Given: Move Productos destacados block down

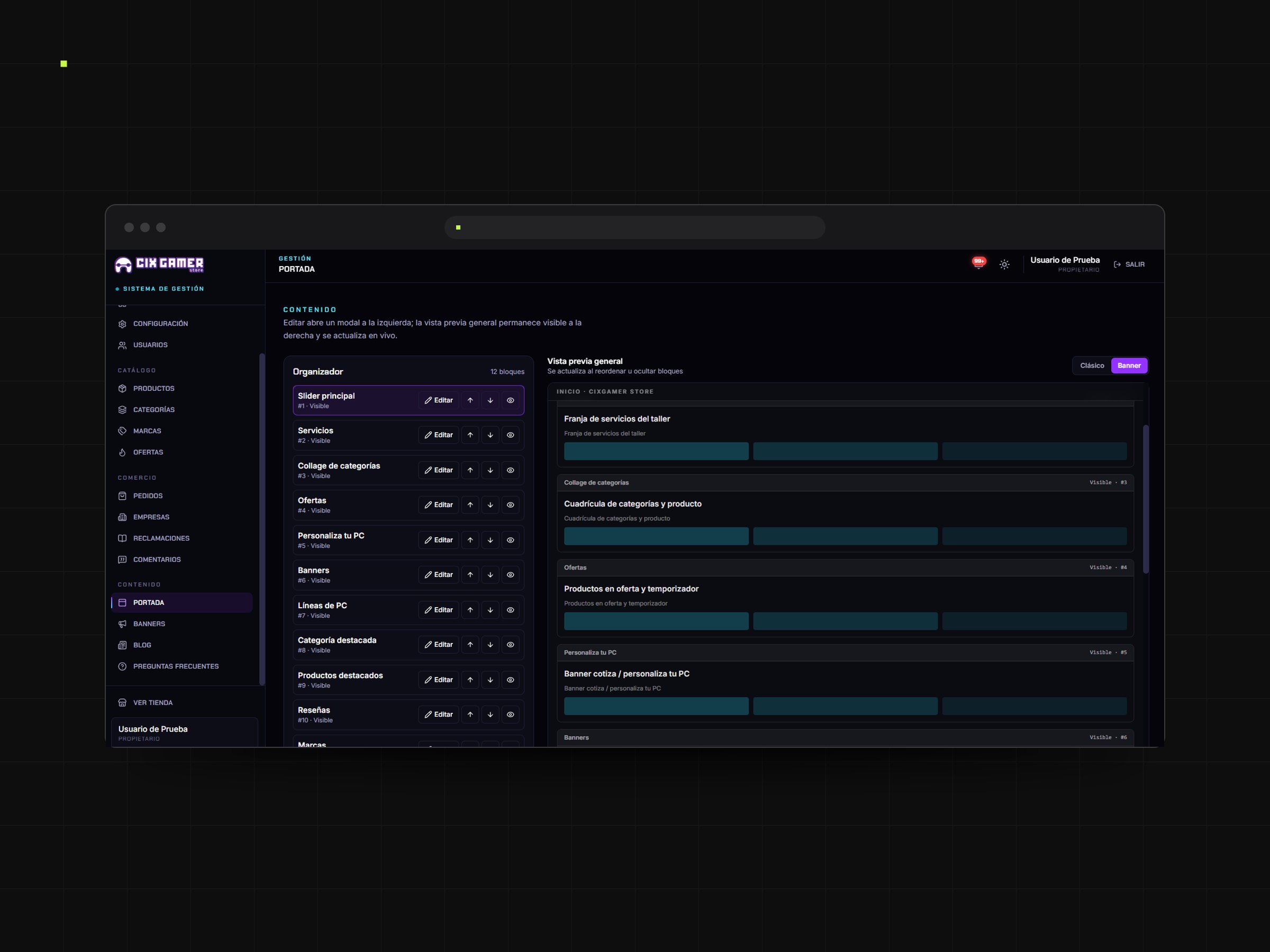Looking at the screenshot, I should click(x=491, y=680).
